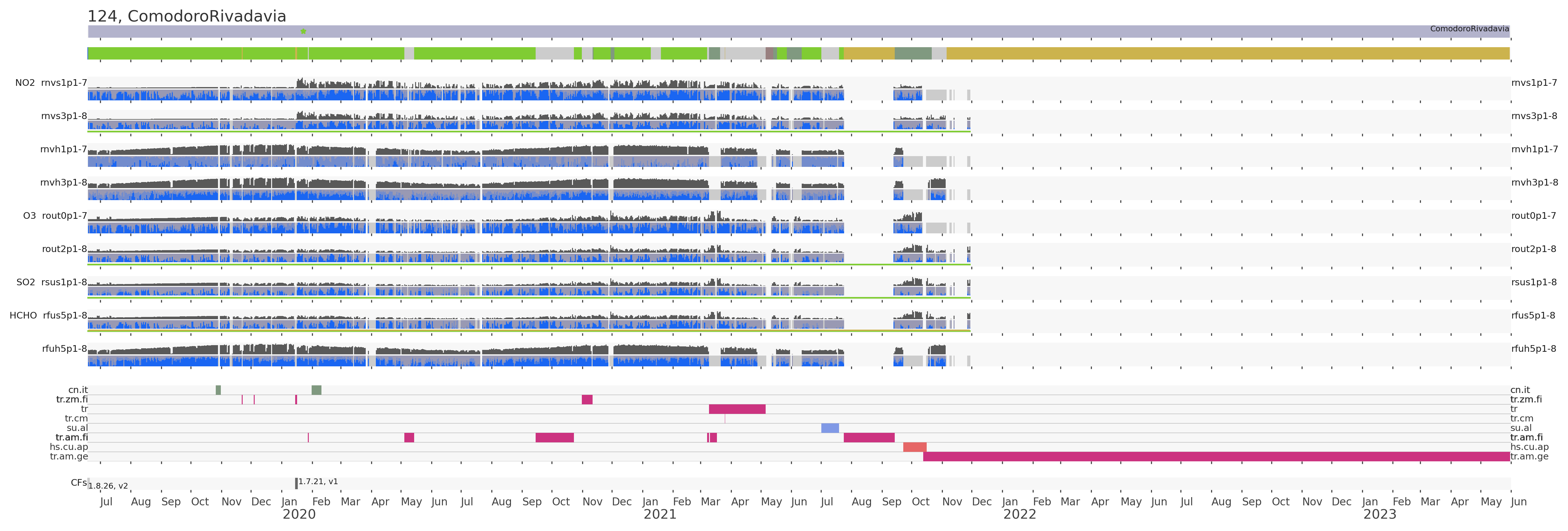Click the '2022' year label on the axis
The image size is (1568, 531).
1020,515
